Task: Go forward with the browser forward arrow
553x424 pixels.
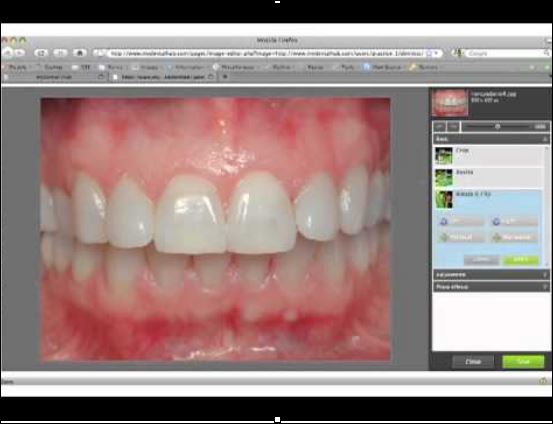Action: pyautogui.click(x=20, y=53)
